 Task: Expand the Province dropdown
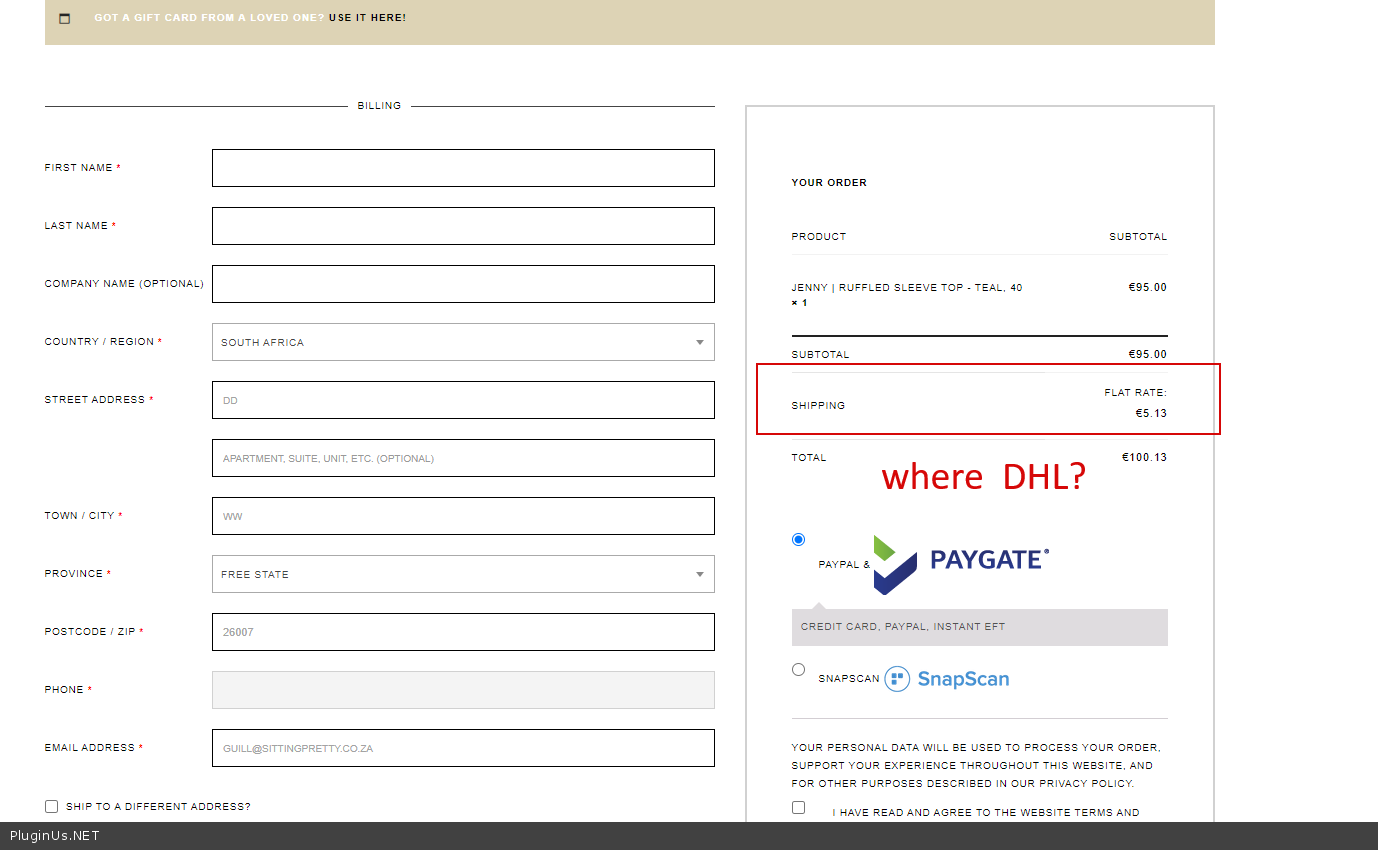[x=463, y=574]
